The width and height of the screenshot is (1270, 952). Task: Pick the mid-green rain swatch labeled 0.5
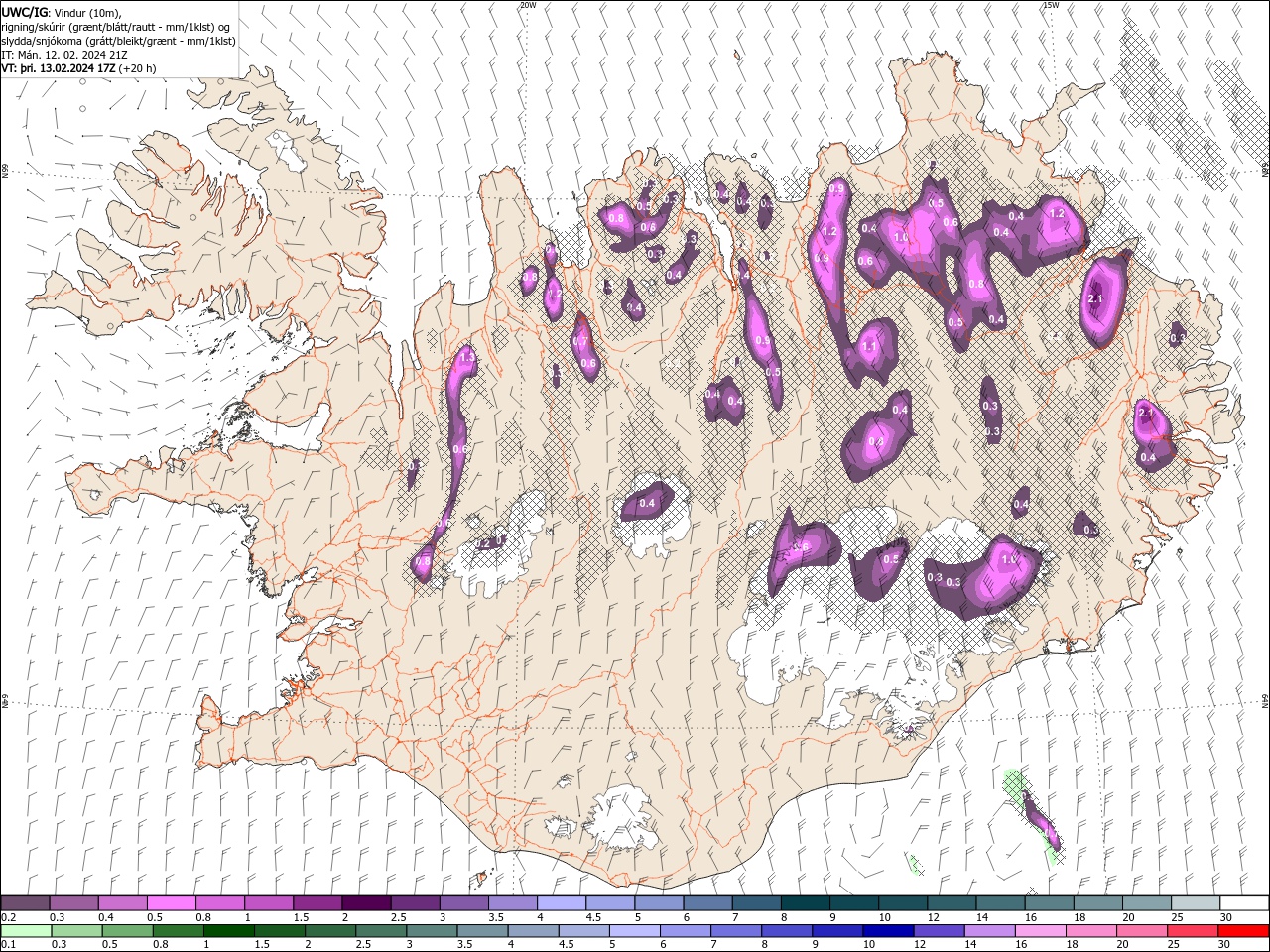[x=127, y=931]
